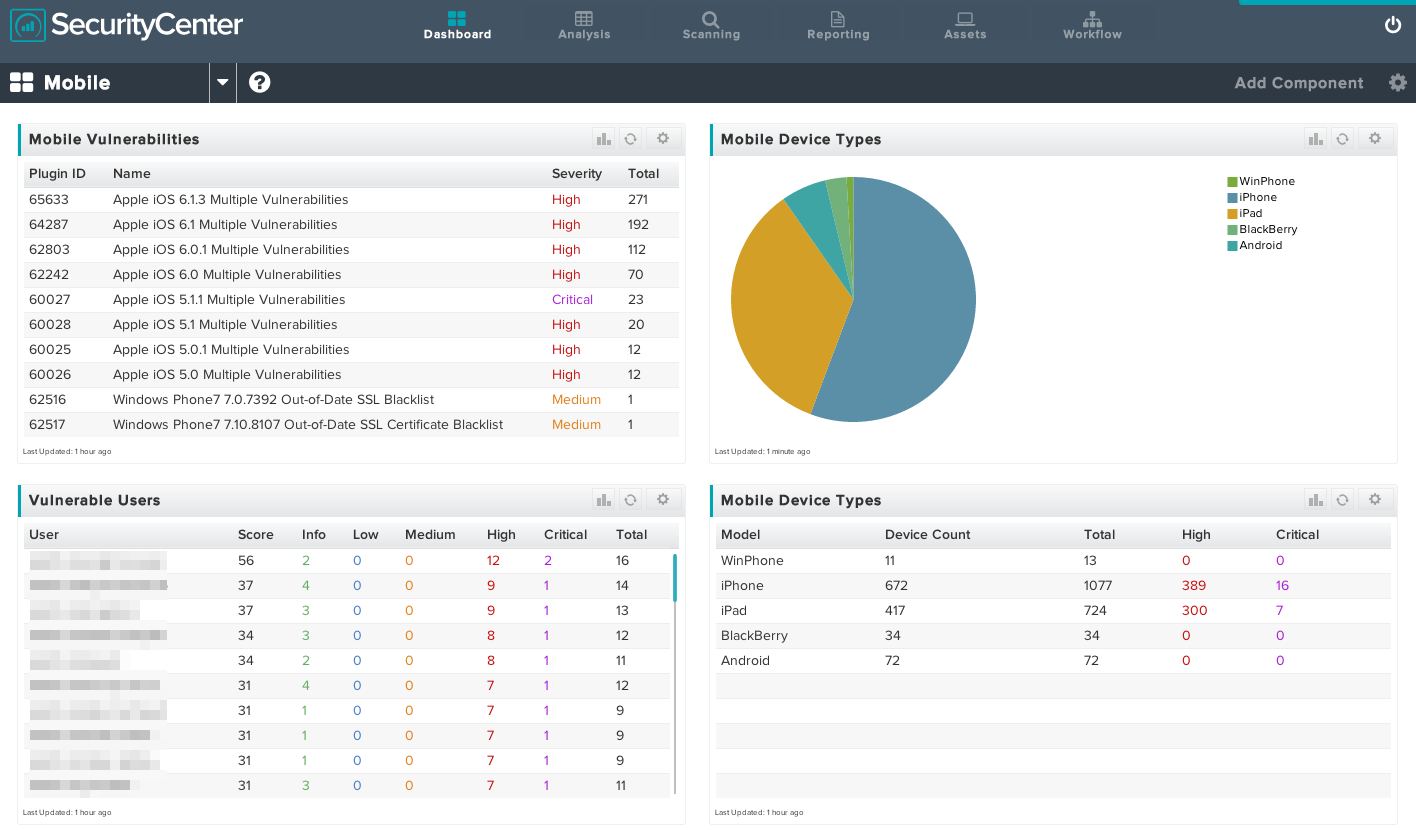Open the Reporting menu
The image size is (1416, 830).
coord(838,26)
